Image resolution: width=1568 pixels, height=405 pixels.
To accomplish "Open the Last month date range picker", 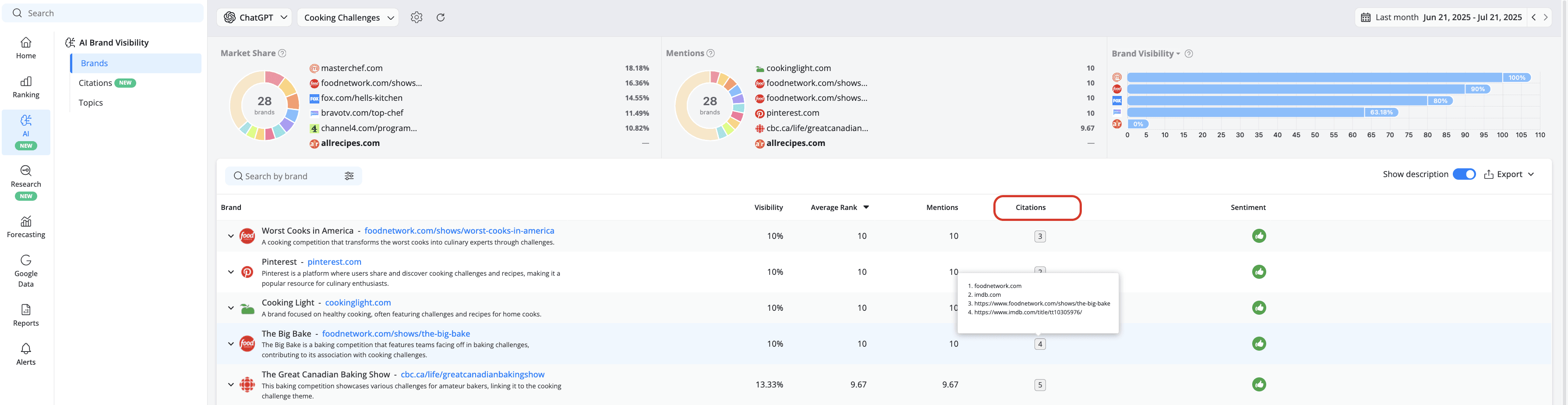I will pyautogui.click(x=1441, y=18).
